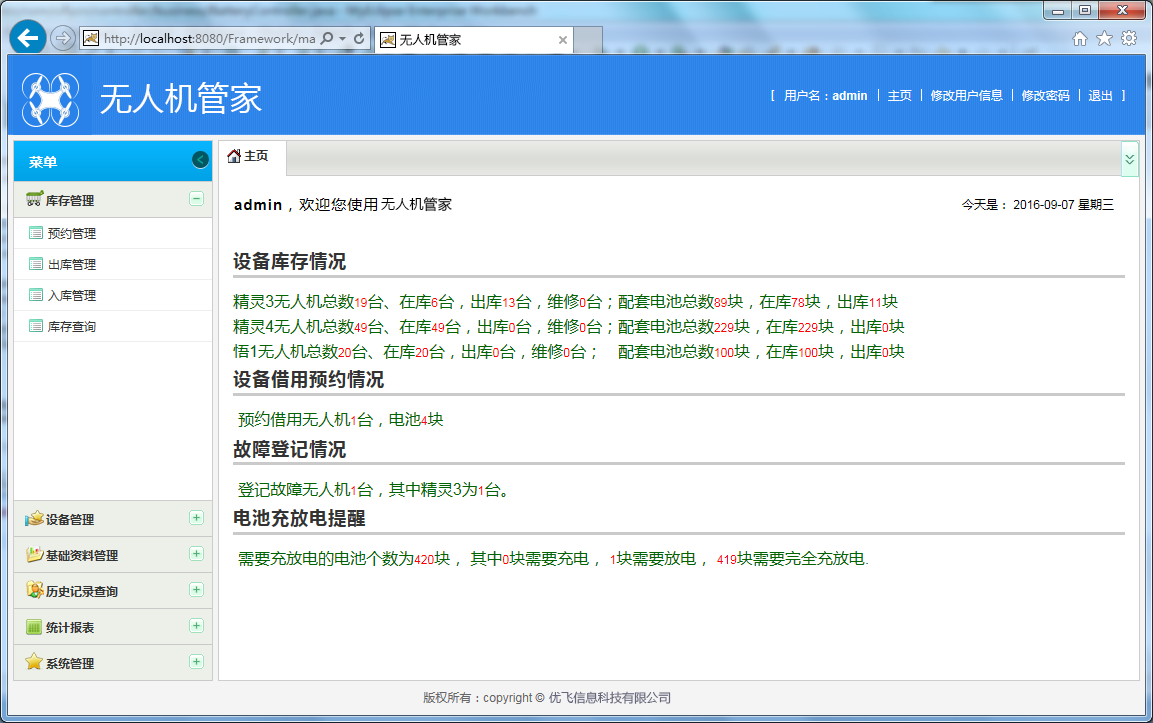The width and height of the screenshot is (1153, 723).
Task: Open 出库管理 menu item
Action: tap(71, 265)
